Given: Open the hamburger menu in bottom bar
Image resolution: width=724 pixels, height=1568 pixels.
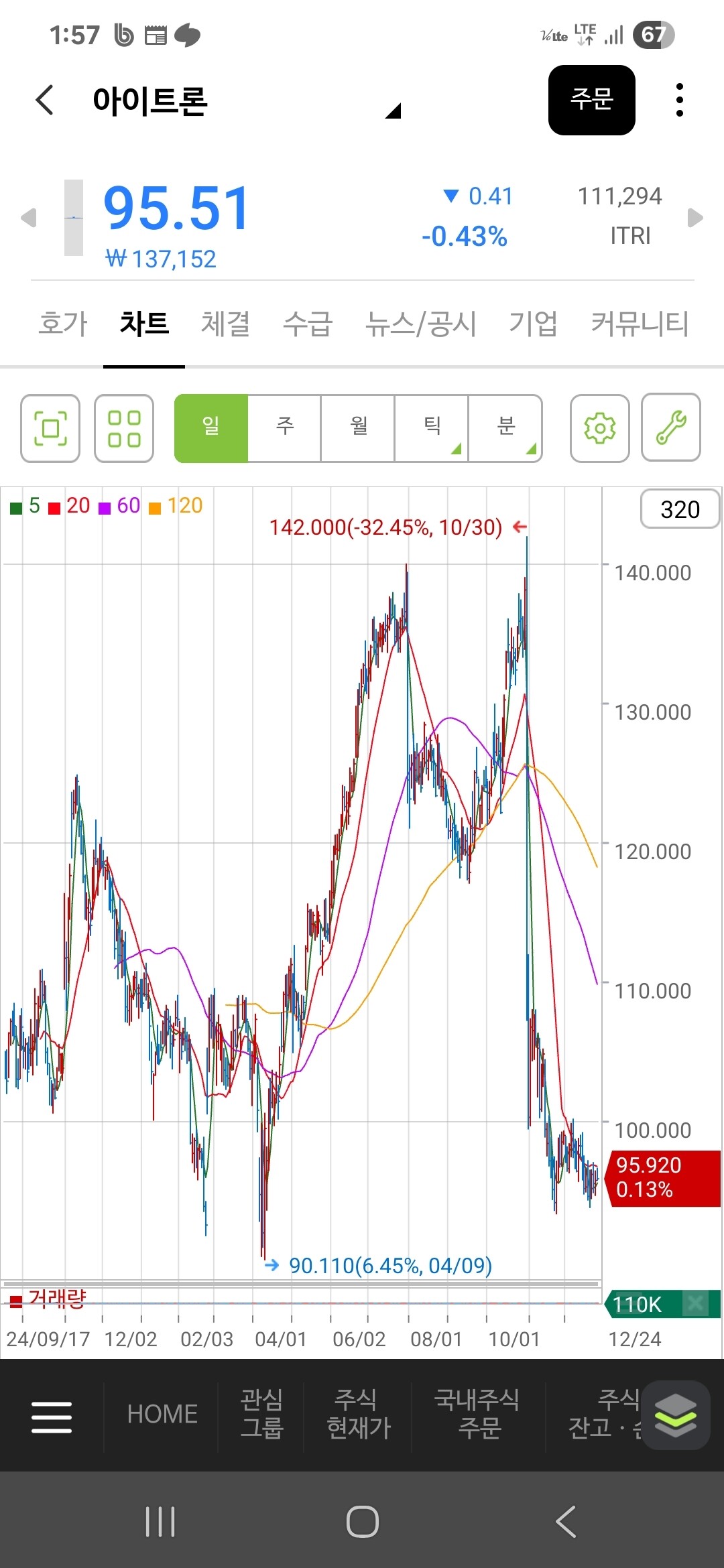Looking at the screenshot, I should coord(52,1417).
